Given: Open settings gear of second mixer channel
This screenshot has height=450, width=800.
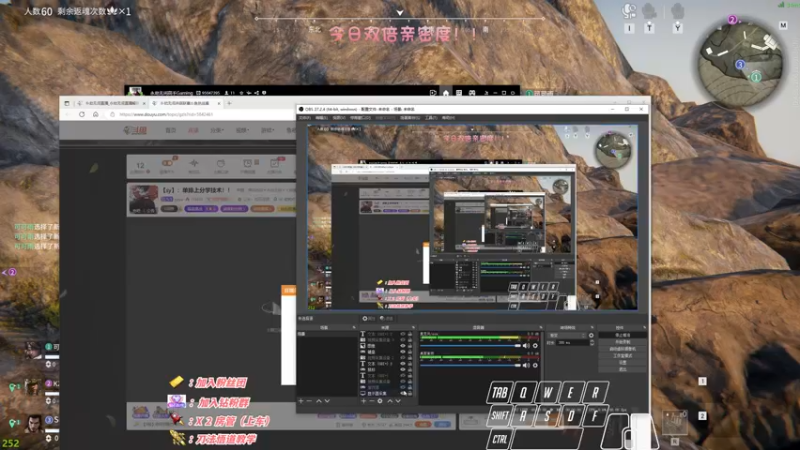Looking at the screenshot, I should point(535,365).
